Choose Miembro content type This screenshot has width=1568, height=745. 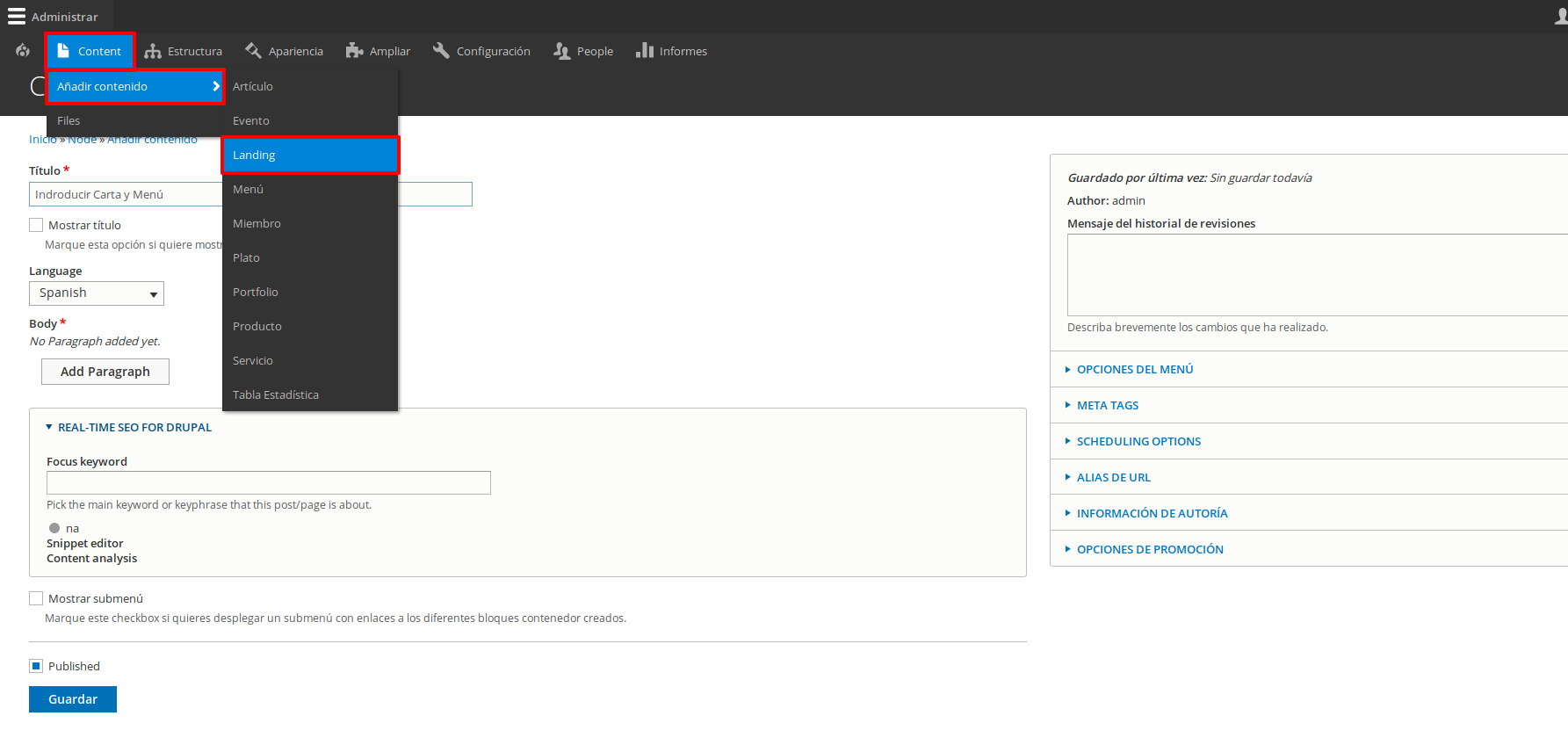pyautogui.click(x=310, y=223)
